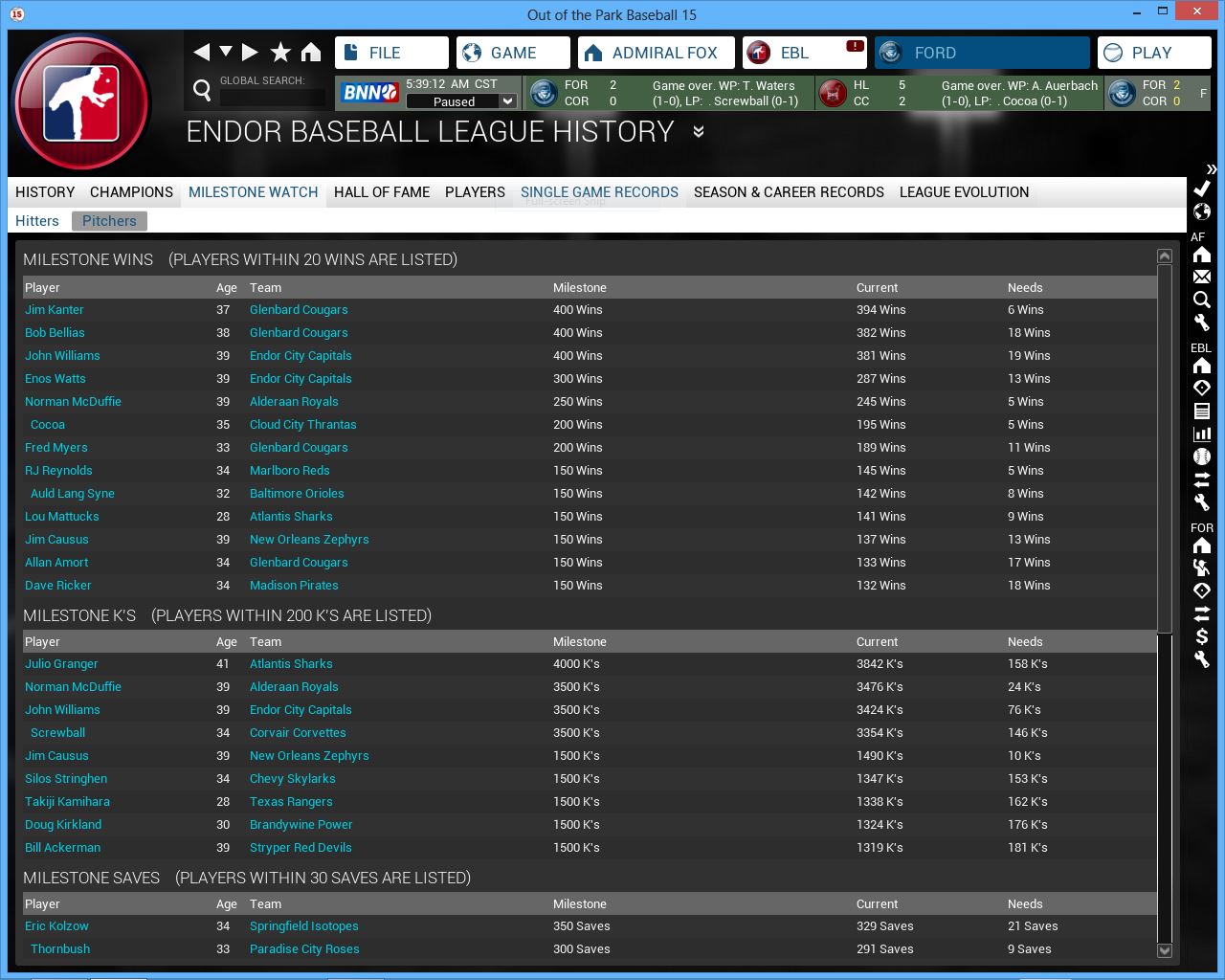
Task: Select the Pitchers view toggle
Action: [109, 221]
